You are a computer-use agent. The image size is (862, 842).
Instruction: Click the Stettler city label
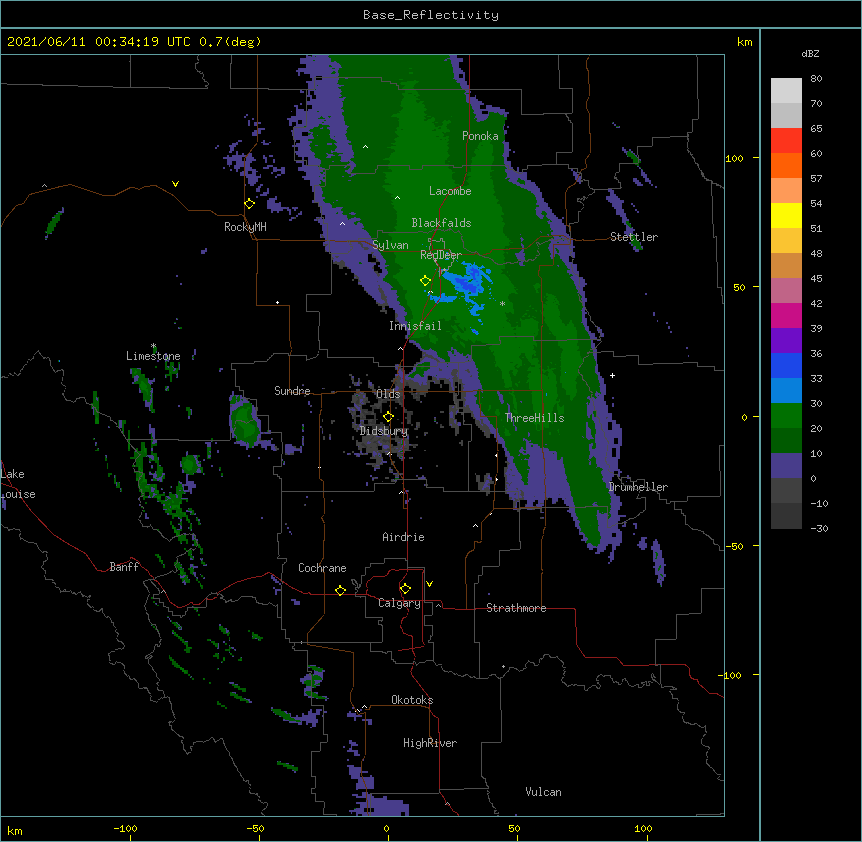tap(634, 237)
